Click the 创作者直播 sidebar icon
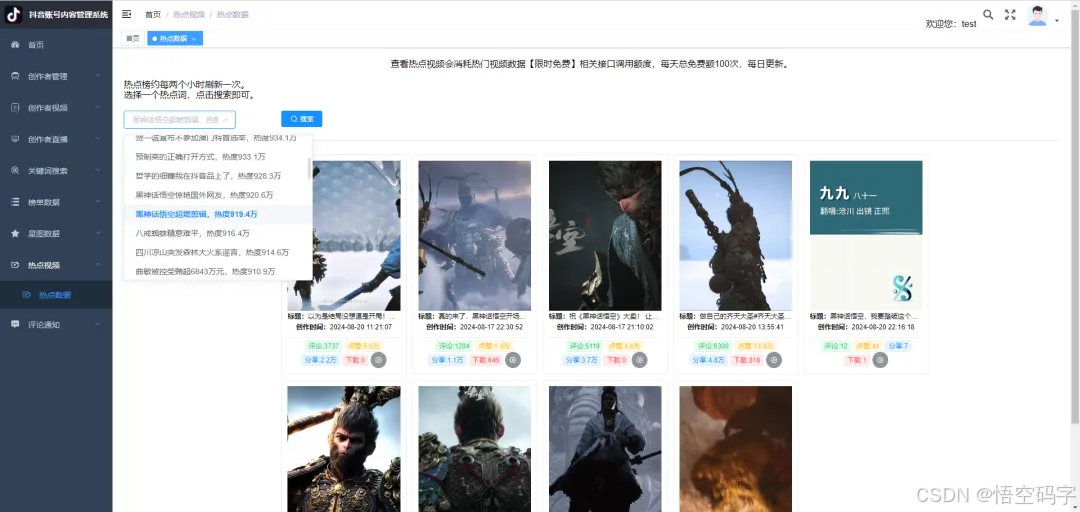 [15, 139]
